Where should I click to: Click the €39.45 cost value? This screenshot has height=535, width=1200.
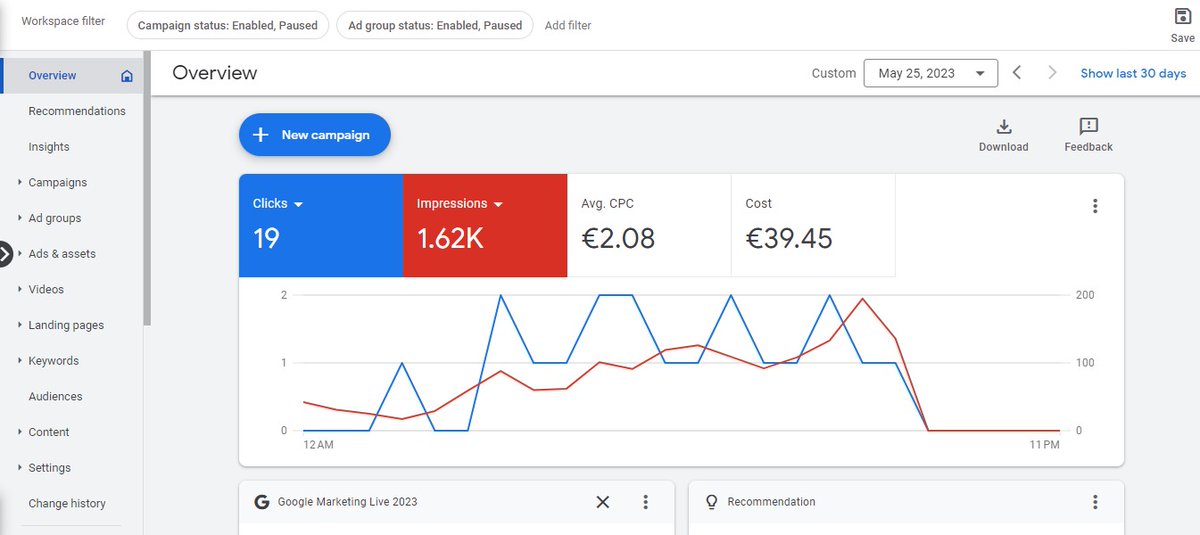[789, 238]
